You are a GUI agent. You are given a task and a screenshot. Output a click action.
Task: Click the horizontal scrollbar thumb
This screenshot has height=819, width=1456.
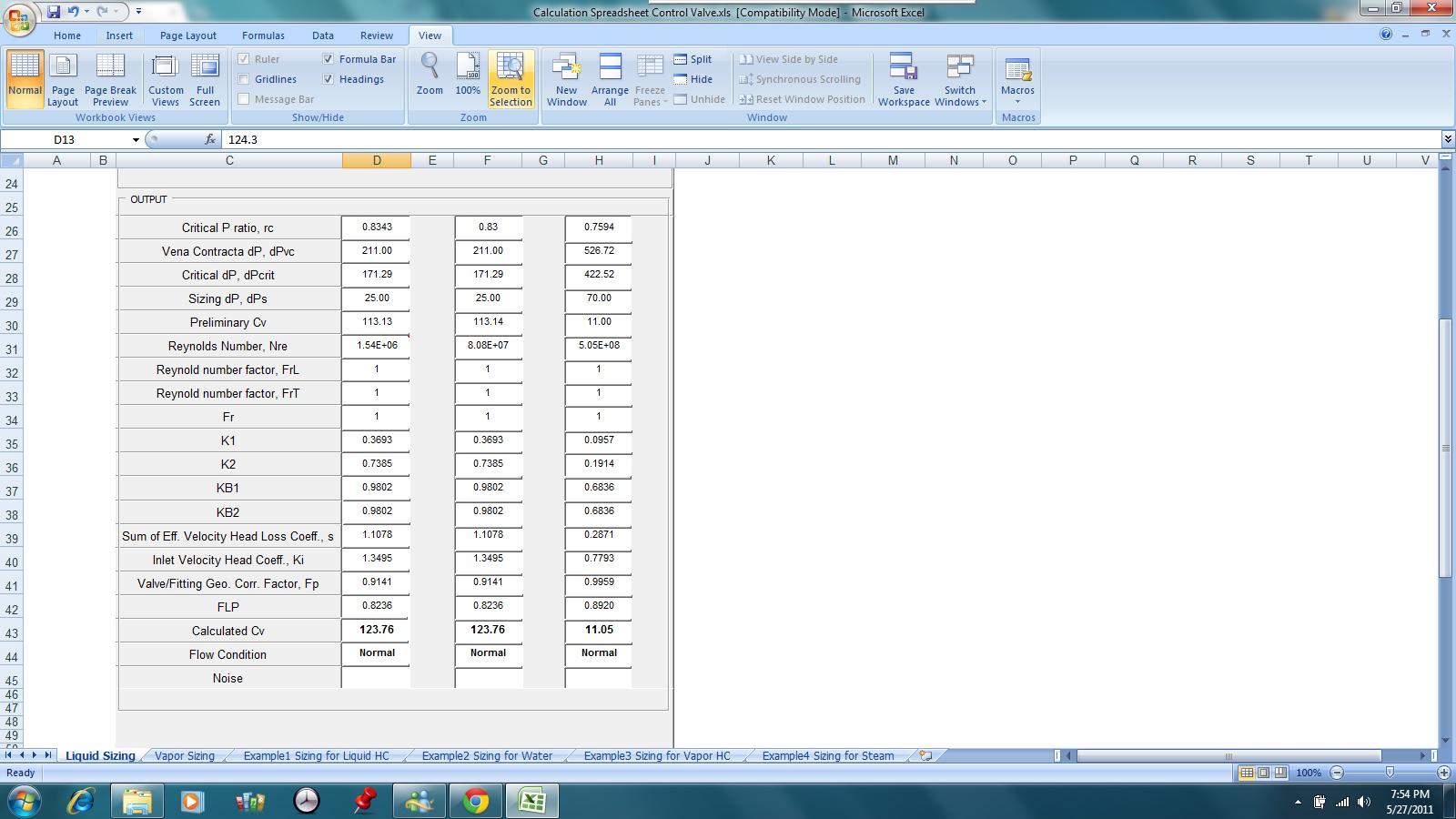click(1228, 755)
